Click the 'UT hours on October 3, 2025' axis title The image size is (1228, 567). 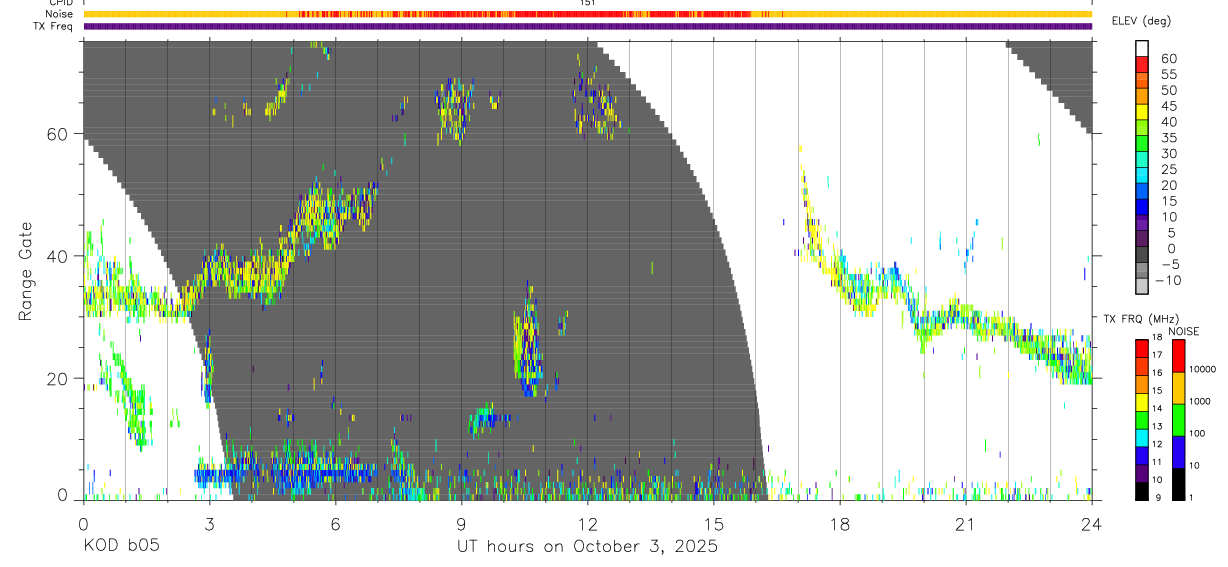point(587,547)
